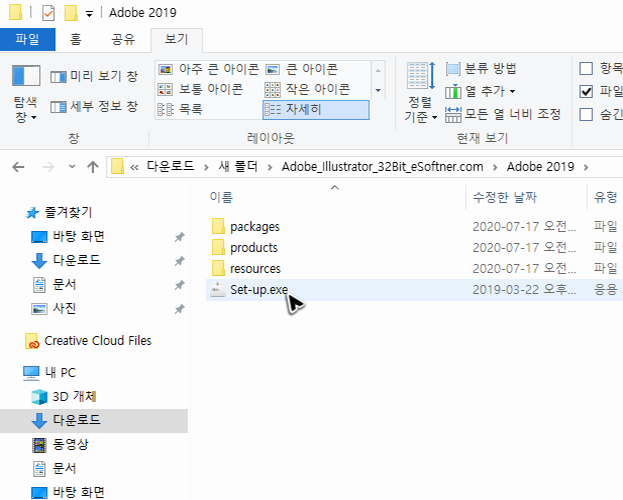Click 모든 열 너비 조정 button

[503, 114]
